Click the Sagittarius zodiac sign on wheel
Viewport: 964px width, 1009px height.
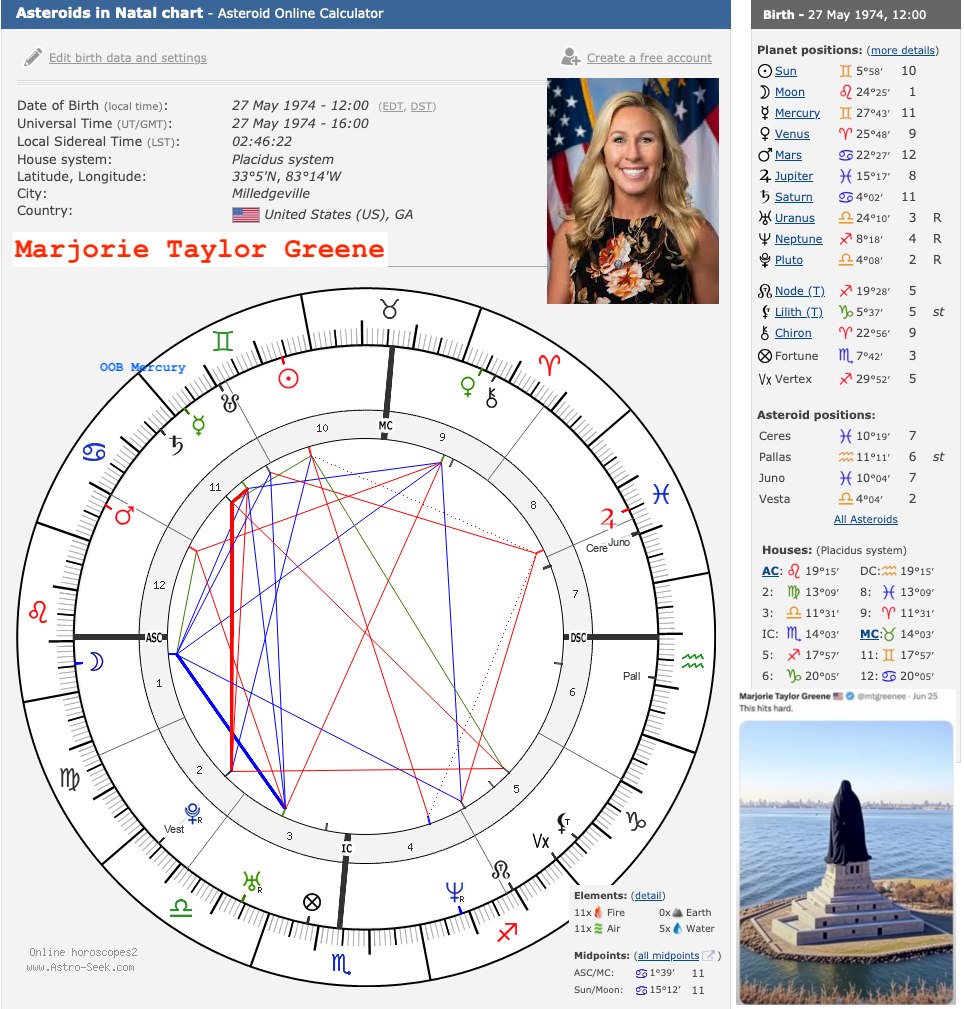tap(507, 931)
